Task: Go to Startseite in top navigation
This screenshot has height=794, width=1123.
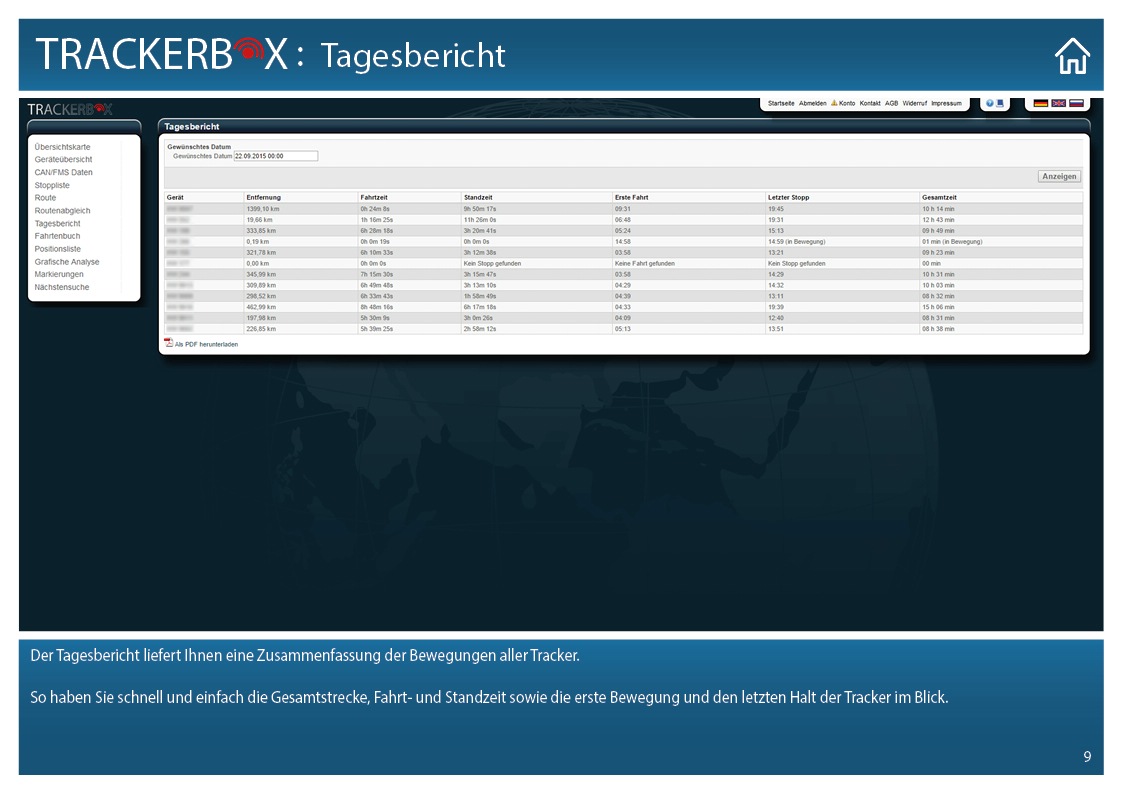Action: [781, 103]
